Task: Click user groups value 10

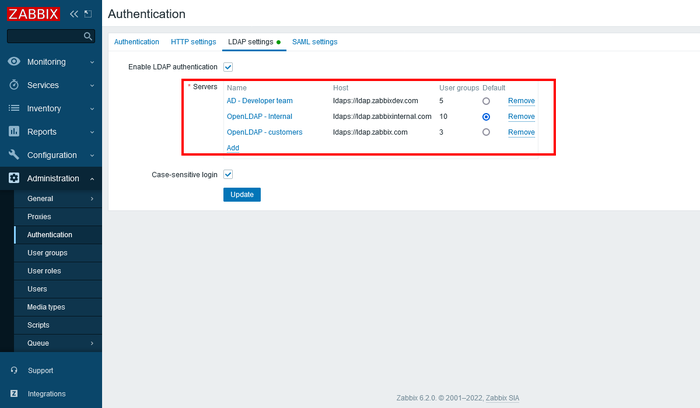Action: point(443,117)
